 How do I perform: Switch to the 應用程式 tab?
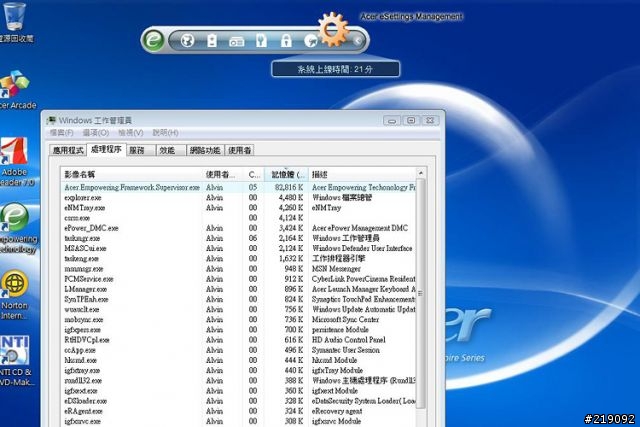(x=68, y=150)
